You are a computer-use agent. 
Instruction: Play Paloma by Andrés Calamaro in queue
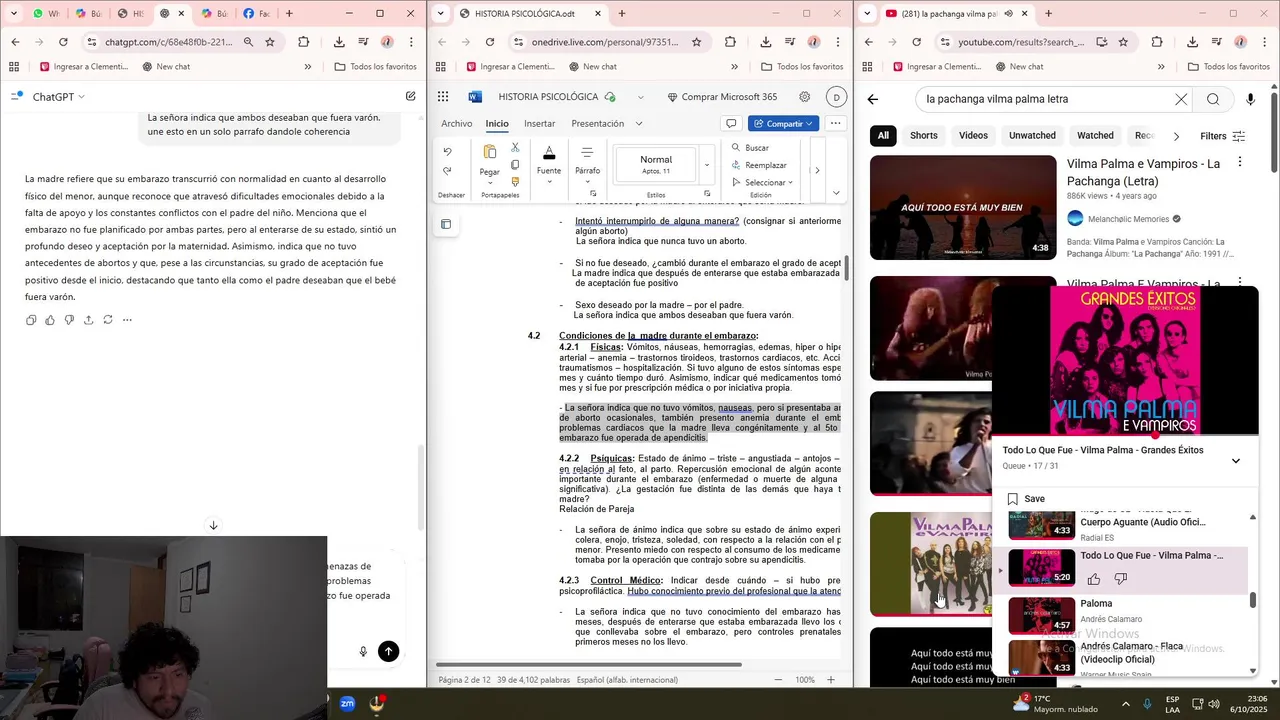pos(1127,616)
